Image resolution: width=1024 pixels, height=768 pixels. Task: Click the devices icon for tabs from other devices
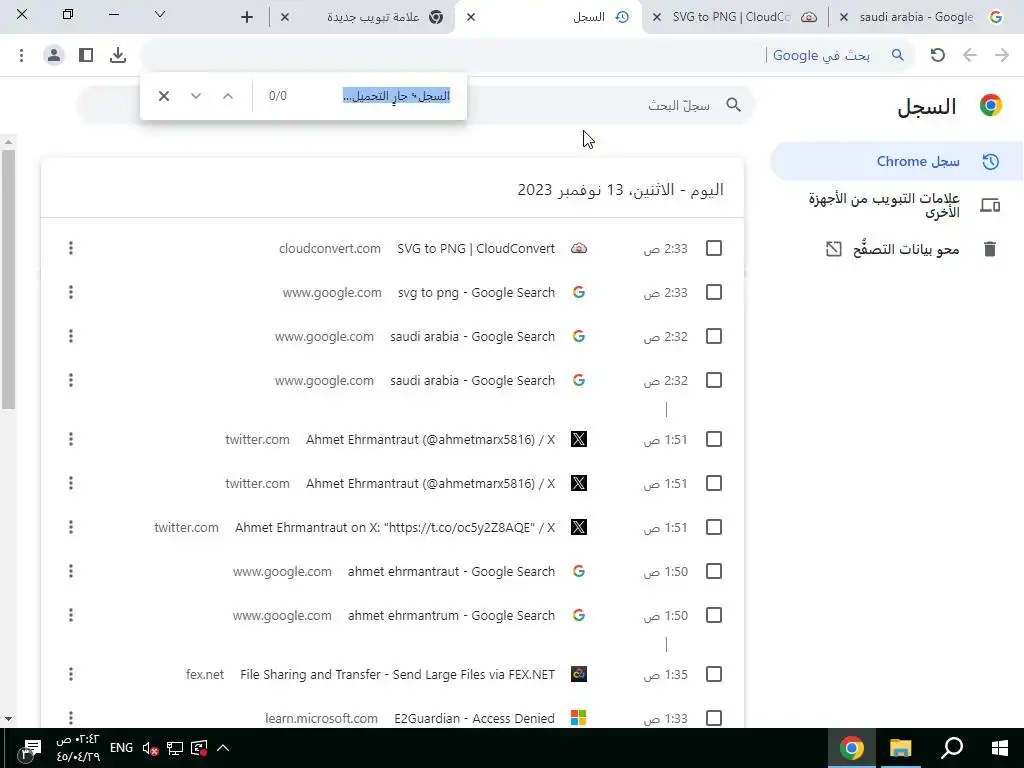click(990, 205)
